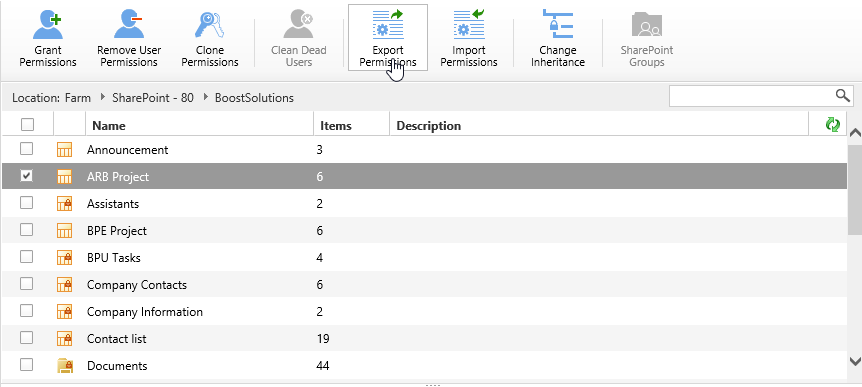Click the green refresh icon
Viewport: 862px width, 387px height.
833,125
